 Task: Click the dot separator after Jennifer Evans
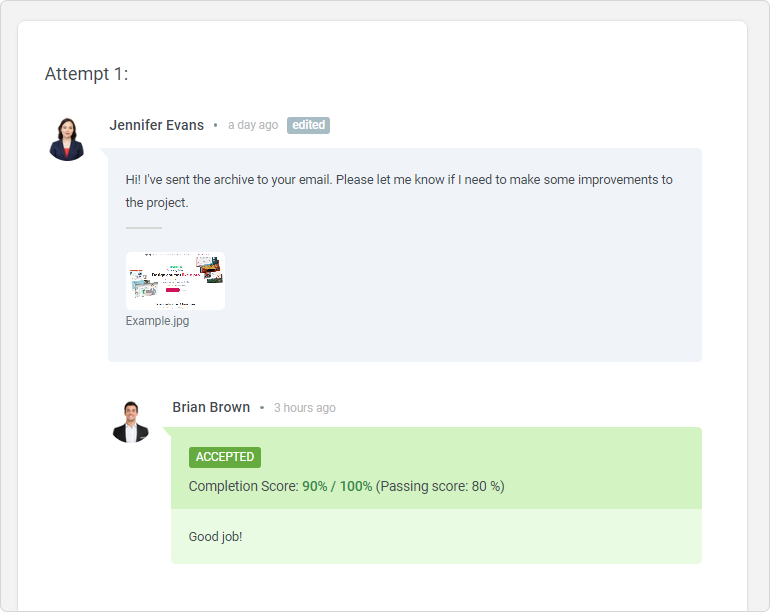pyautogui.click(x=216, y=125)
